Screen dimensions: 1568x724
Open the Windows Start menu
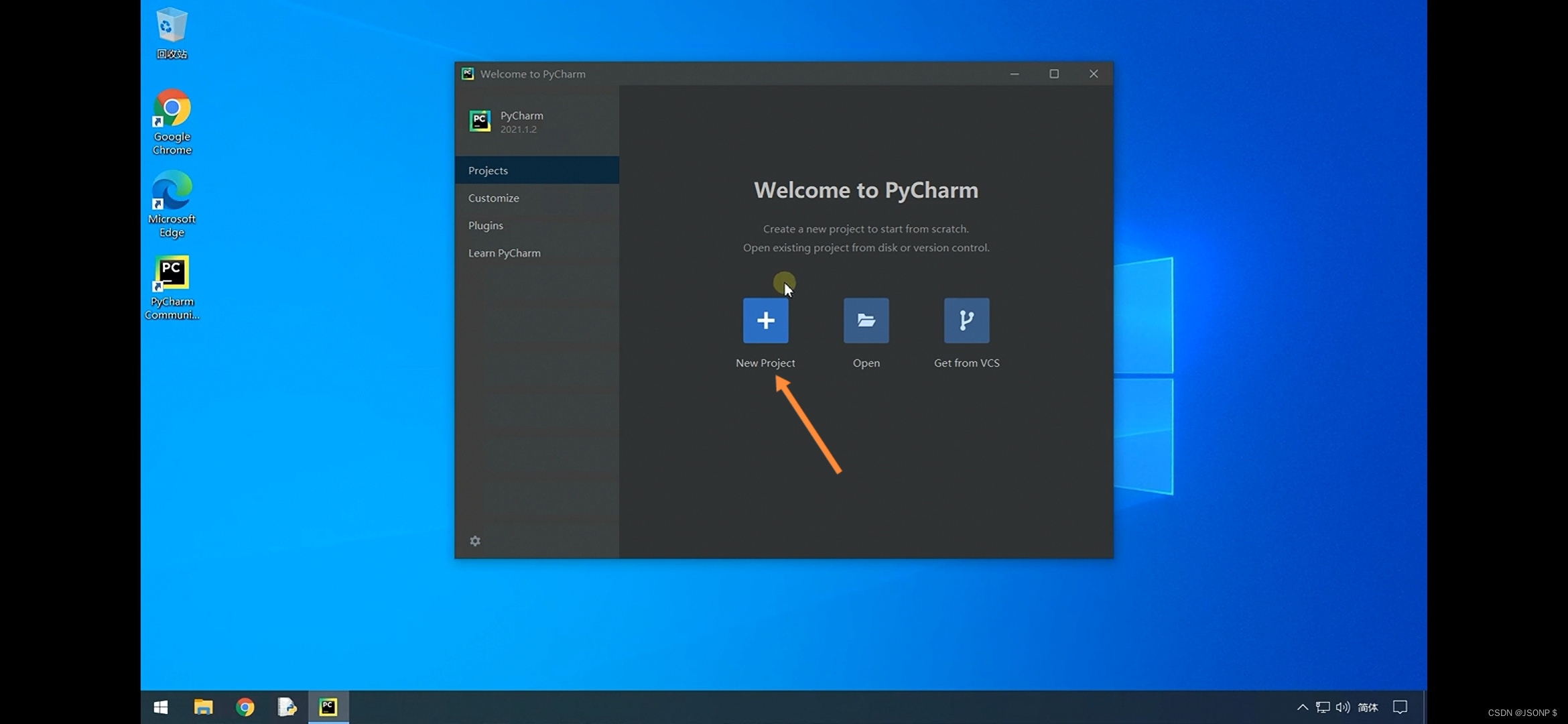[161, 707]
